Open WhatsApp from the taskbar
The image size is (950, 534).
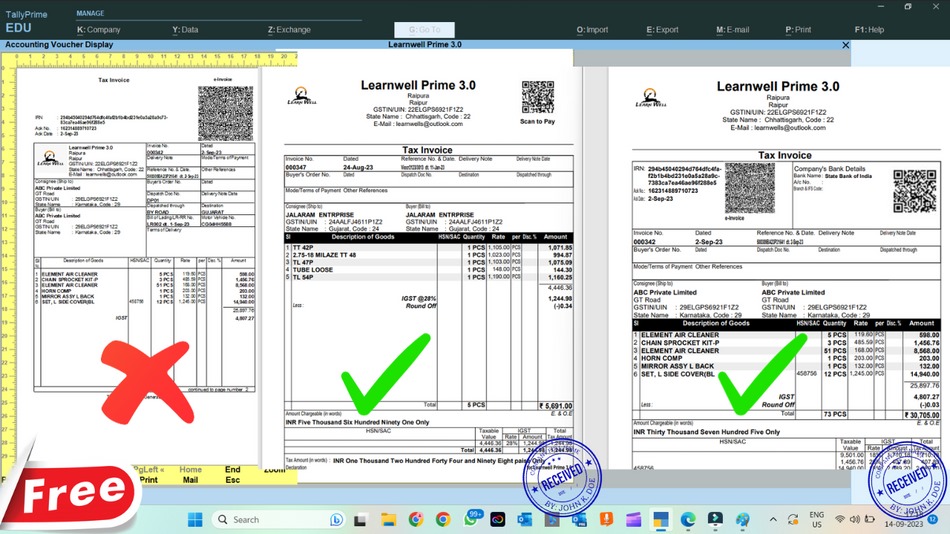pyautogui.click(x=469, y=519)
